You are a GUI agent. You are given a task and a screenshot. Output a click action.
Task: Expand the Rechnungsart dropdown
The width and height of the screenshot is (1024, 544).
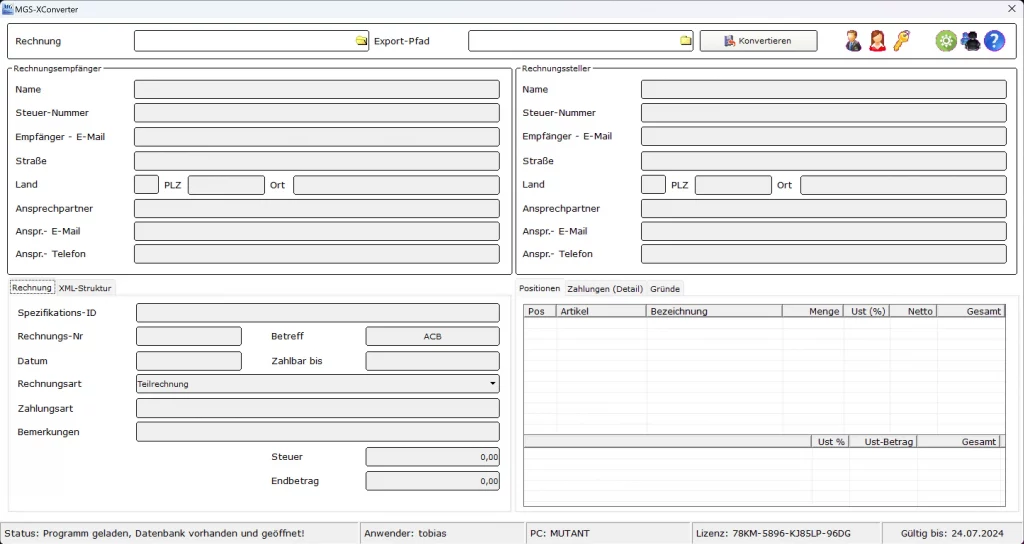click(492, 384)
